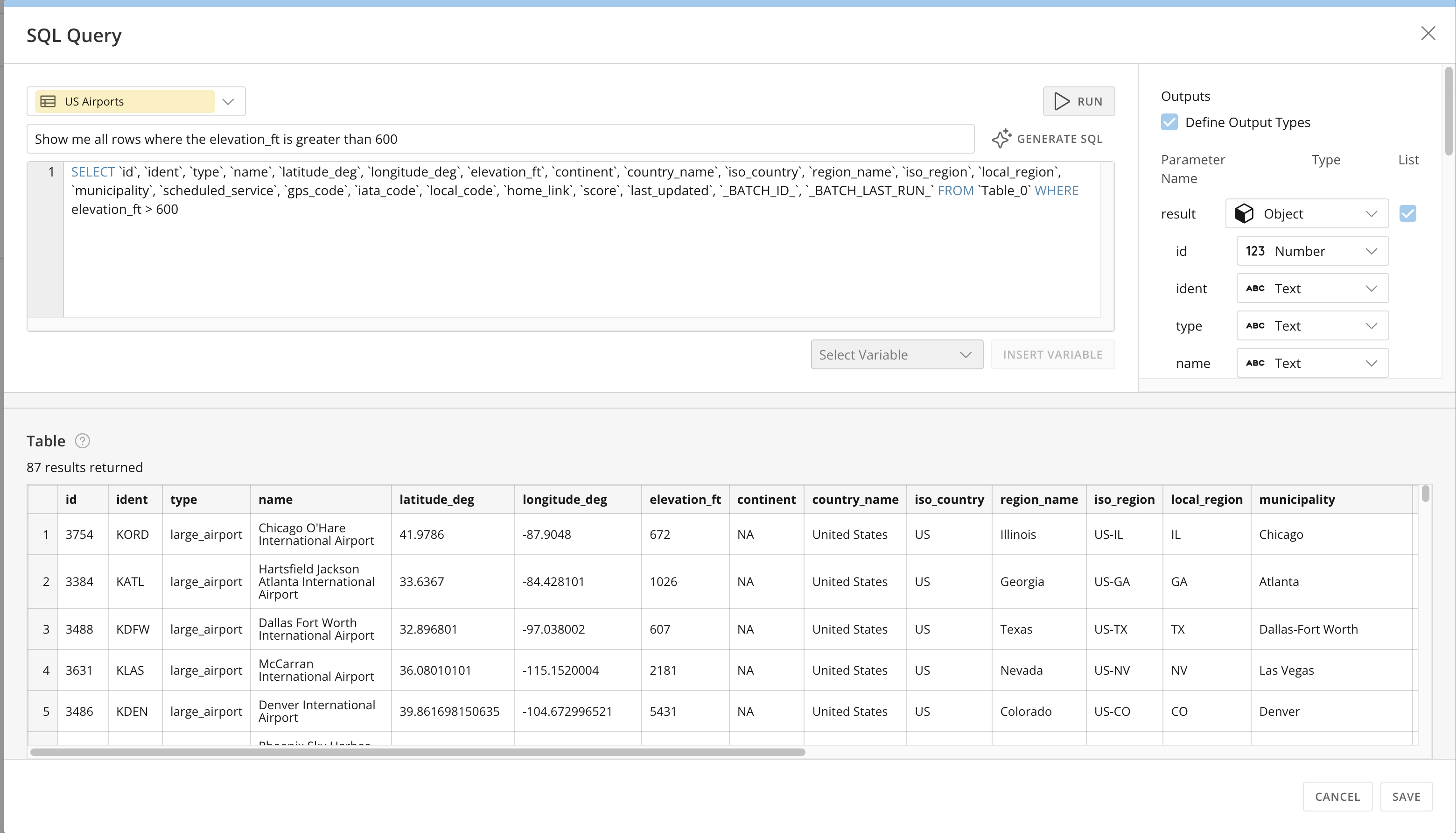Open the help icon next to Table heading
The image size is (1456, 833).
tap(82, 440)
